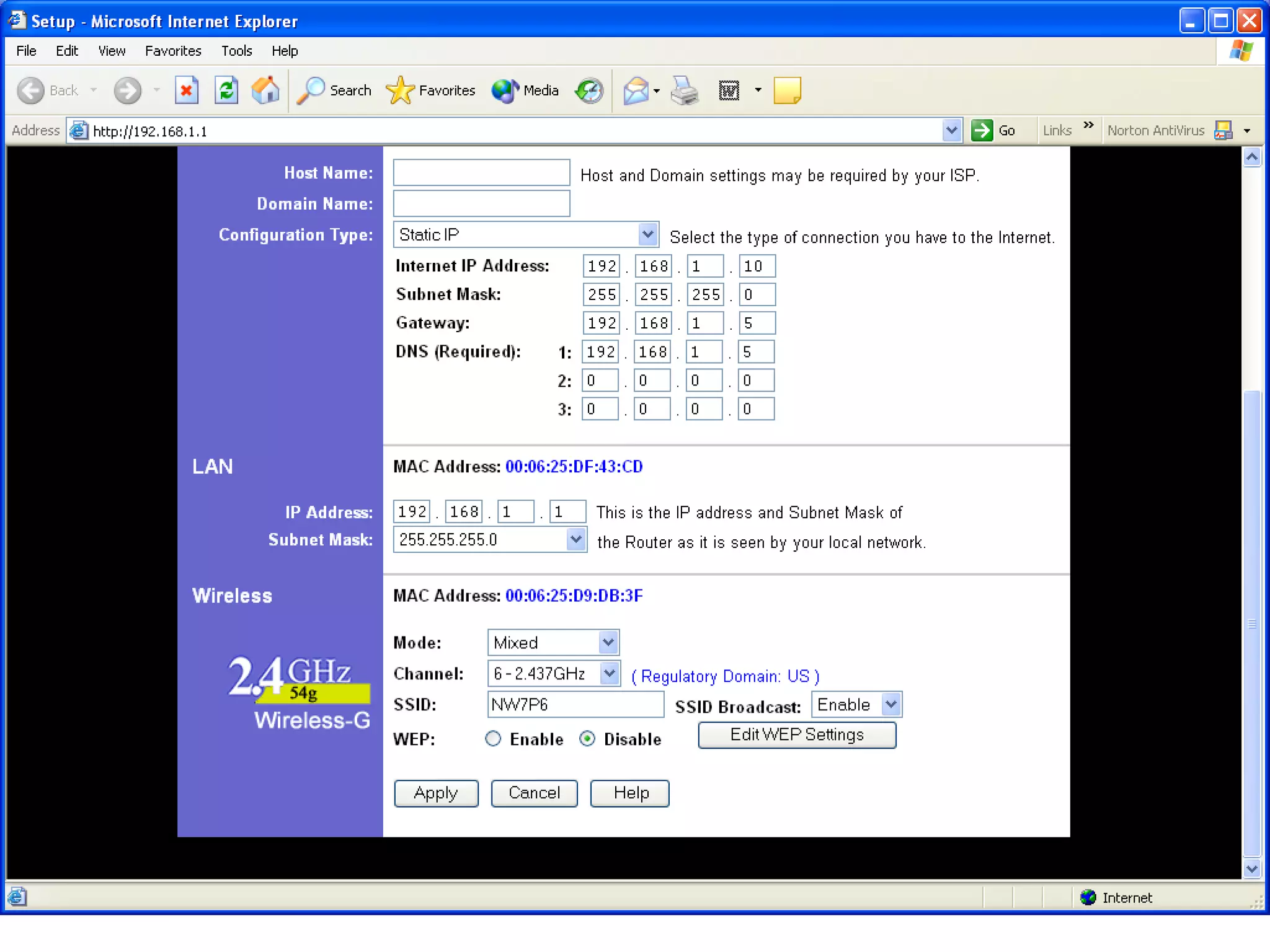Open the History toolbar icon
Screen dimensions: 1270x952
coord(588,91)
